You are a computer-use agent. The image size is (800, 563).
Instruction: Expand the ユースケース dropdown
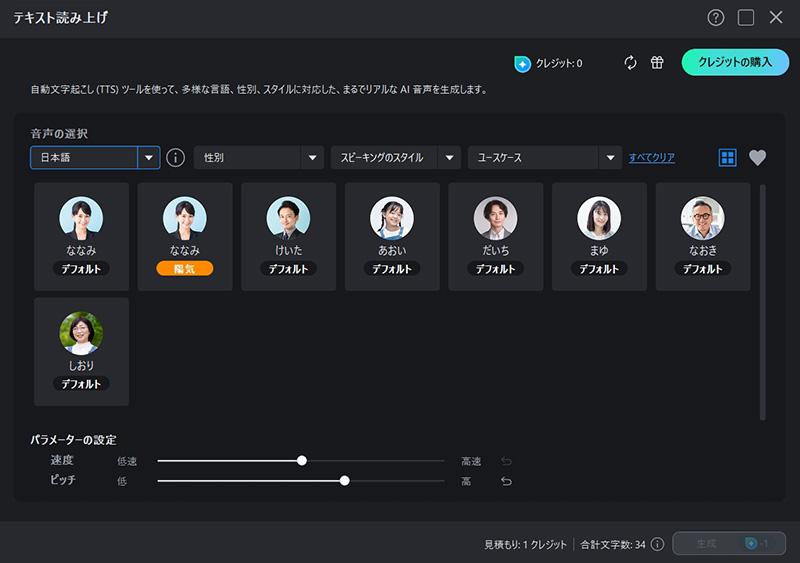pos(545,157)
